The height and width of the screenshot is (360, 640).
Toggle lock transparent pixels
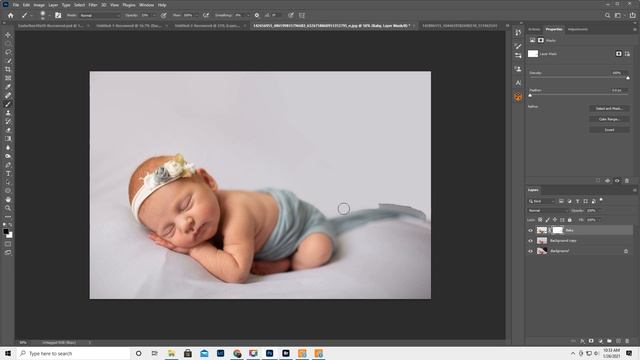[540, 220]
